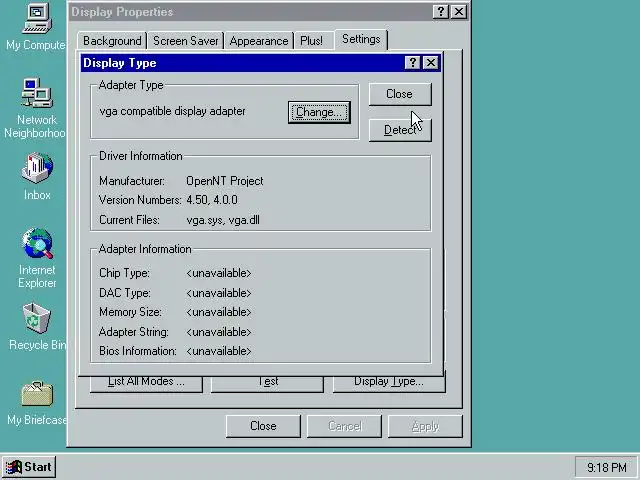Click Change... adapter type button
Viewport: 640px width, 480px height.
pos(319,112)
